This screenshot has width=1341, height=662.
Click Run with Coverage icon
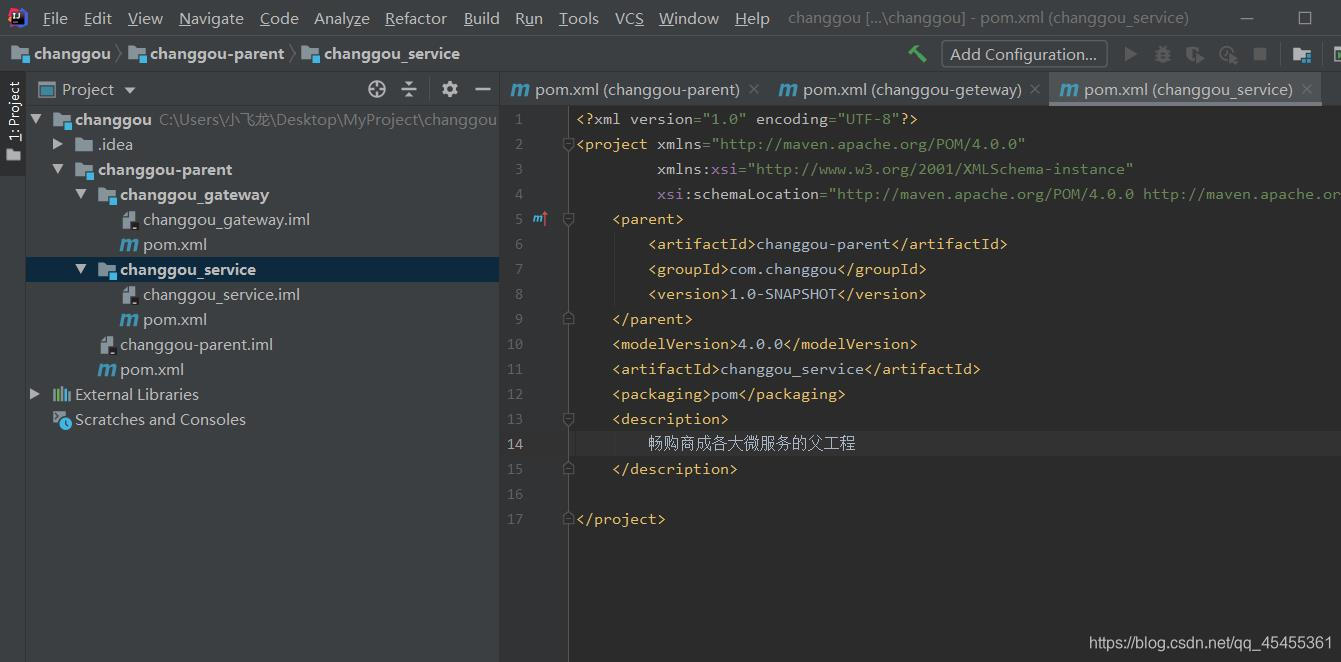pos(1195,54)
